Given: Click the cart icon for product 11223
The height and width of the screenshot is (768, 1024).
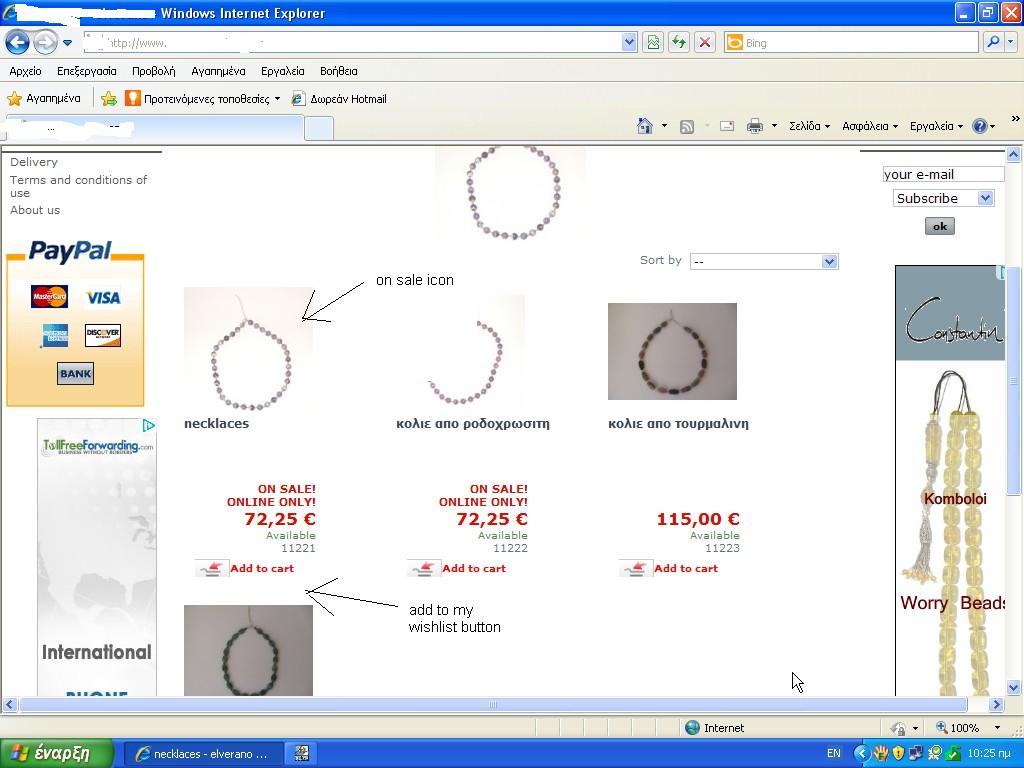Looking at the screenshot, I should point(635,568).
